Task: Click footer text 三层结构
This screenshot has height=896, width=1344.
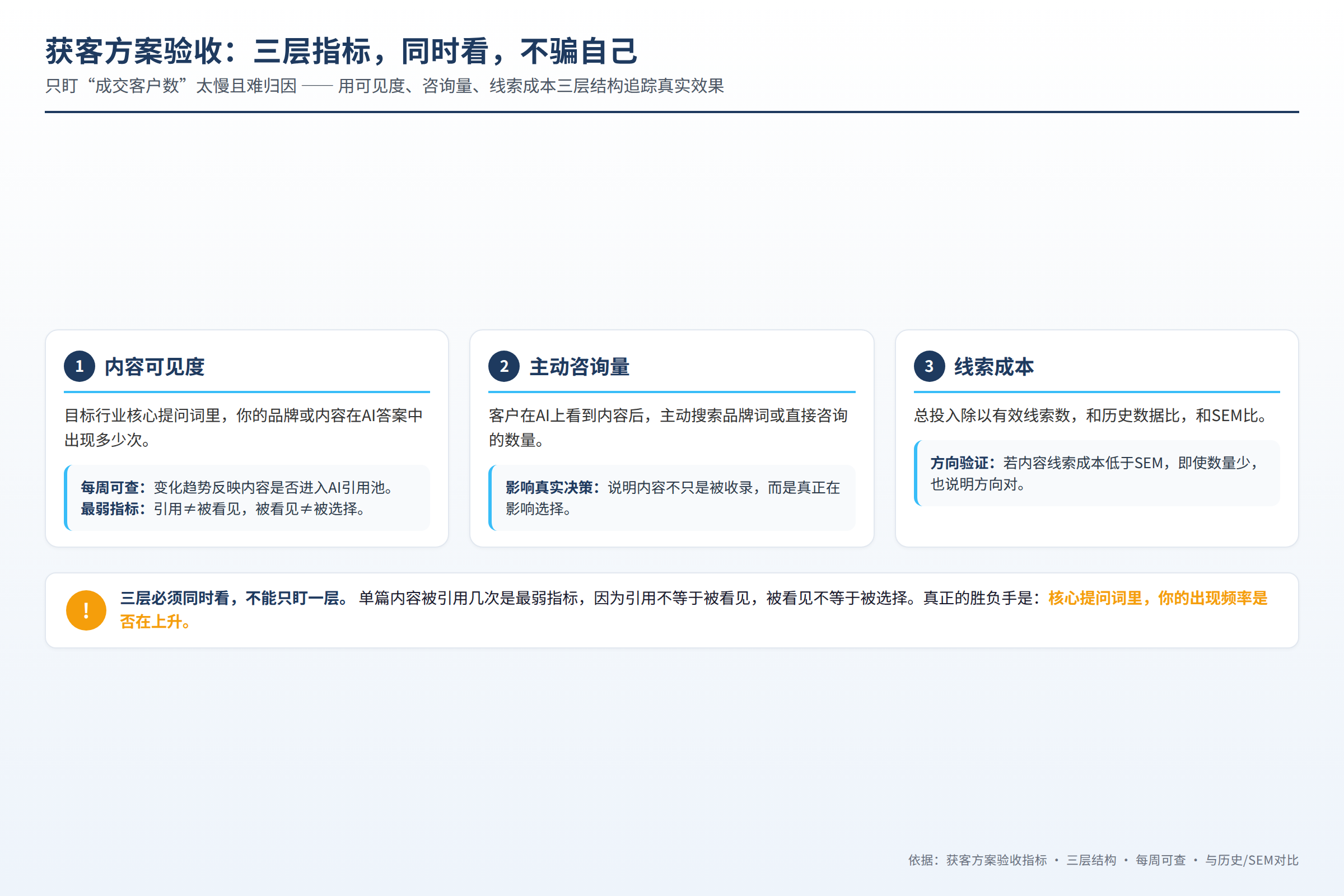Action: tap(1091, 860)
